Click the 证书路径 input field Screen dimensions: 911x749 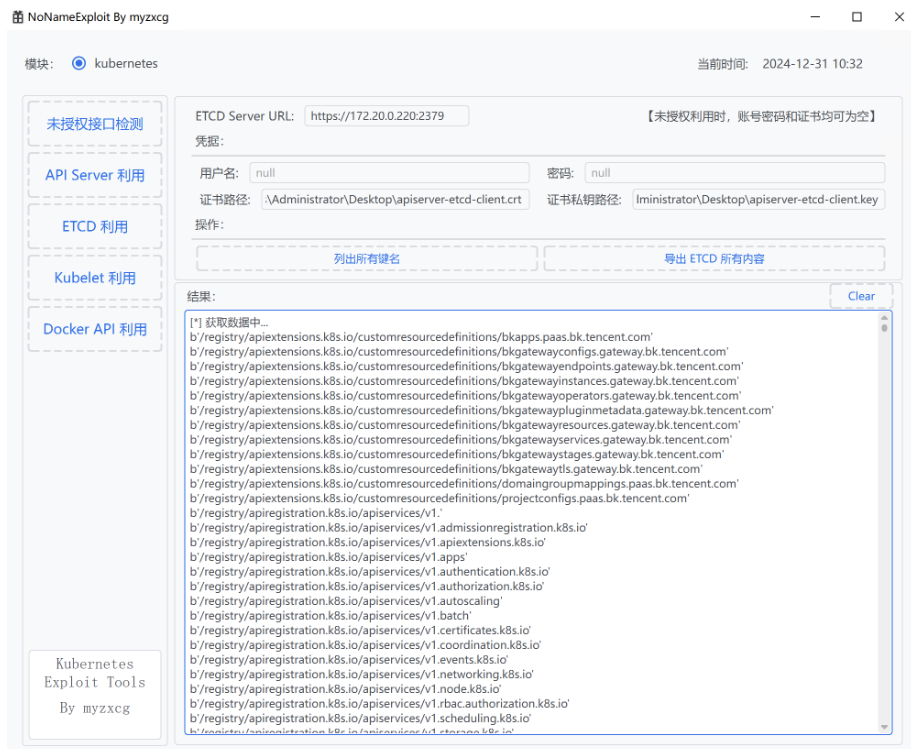click(x=395, y=199)
